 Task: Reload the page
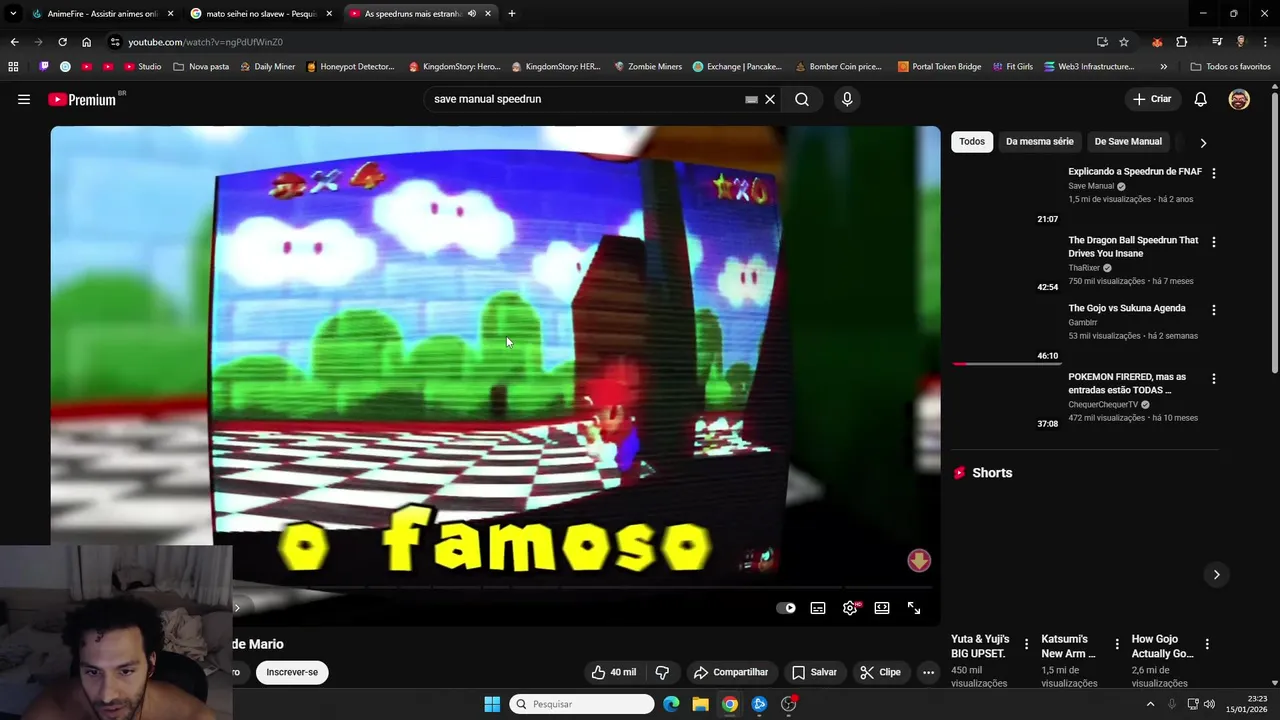(62, 42)
